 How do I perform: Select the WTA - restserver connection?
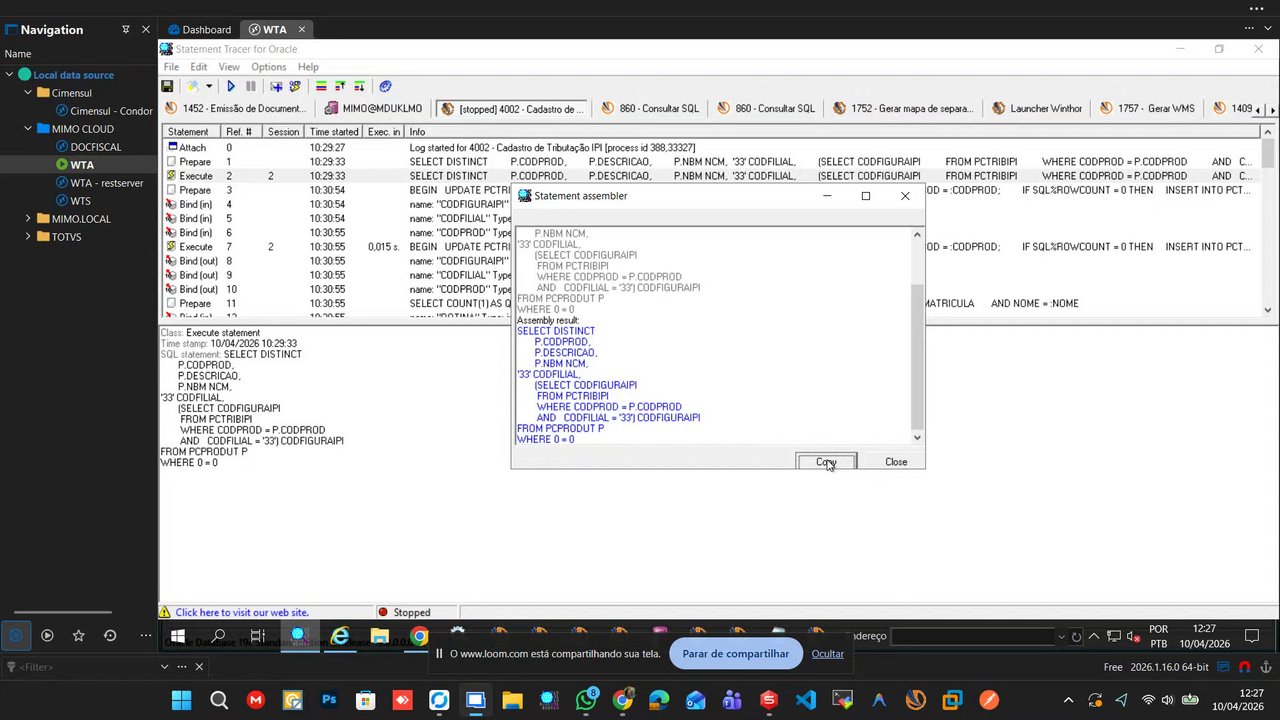tap(106, 183)
